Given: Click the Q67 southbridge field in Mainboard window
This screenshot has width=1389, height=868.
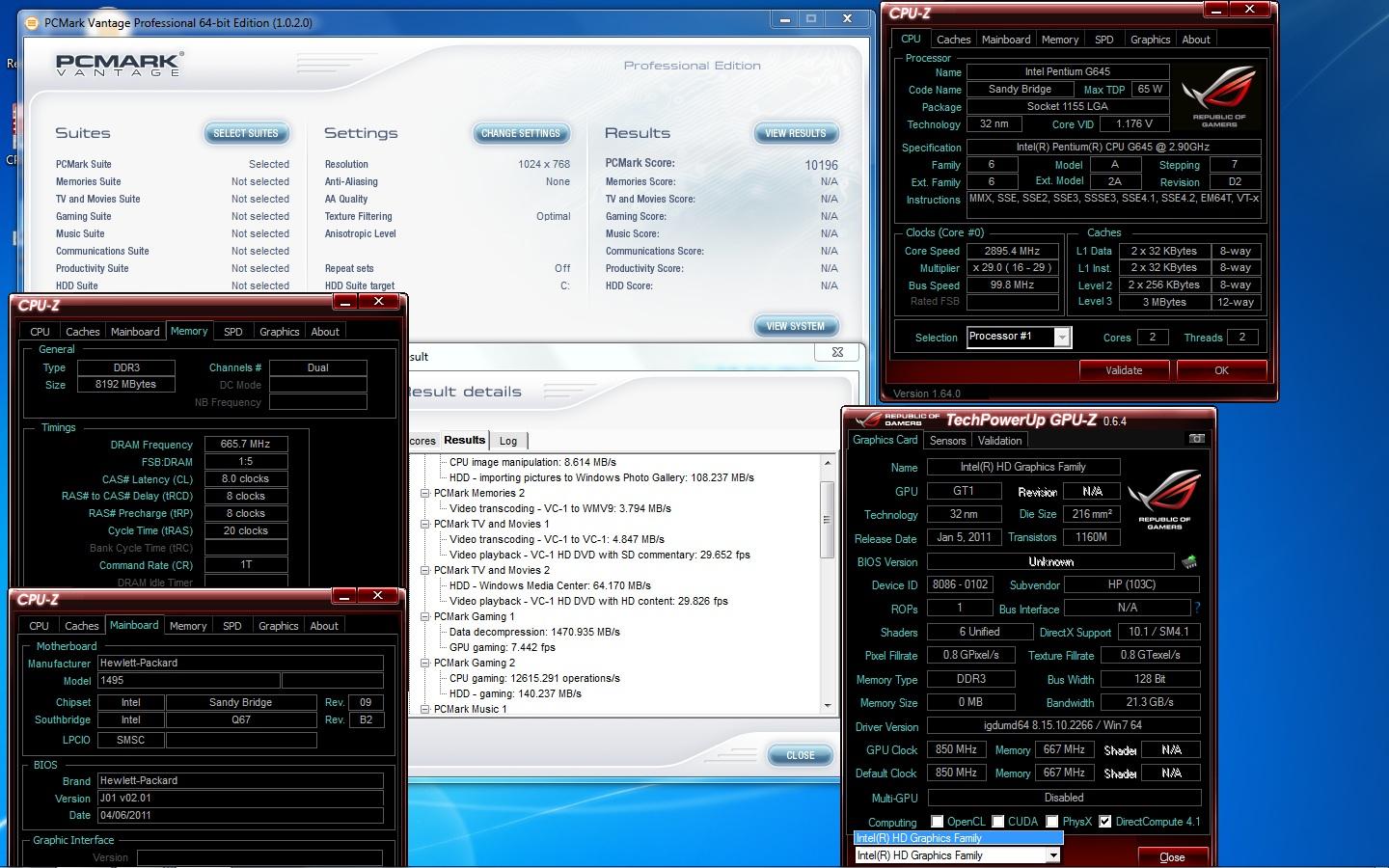Looking at the screenshot, I should point(241,719).
